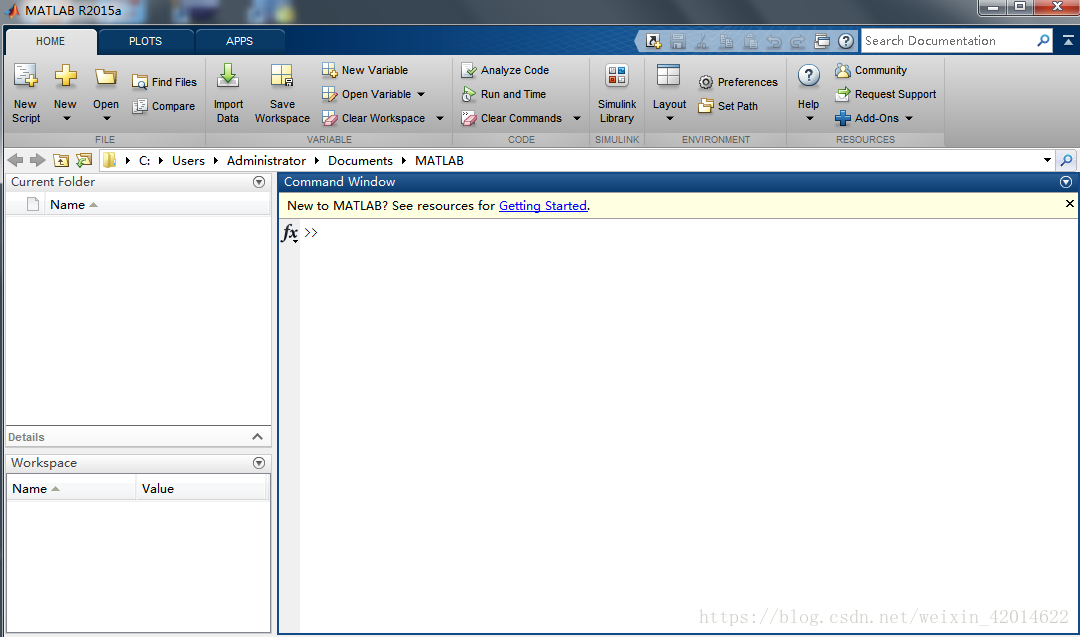Sort Workspace by Name column
Viewport: 1080px width, 637px height.
(72, 489)
